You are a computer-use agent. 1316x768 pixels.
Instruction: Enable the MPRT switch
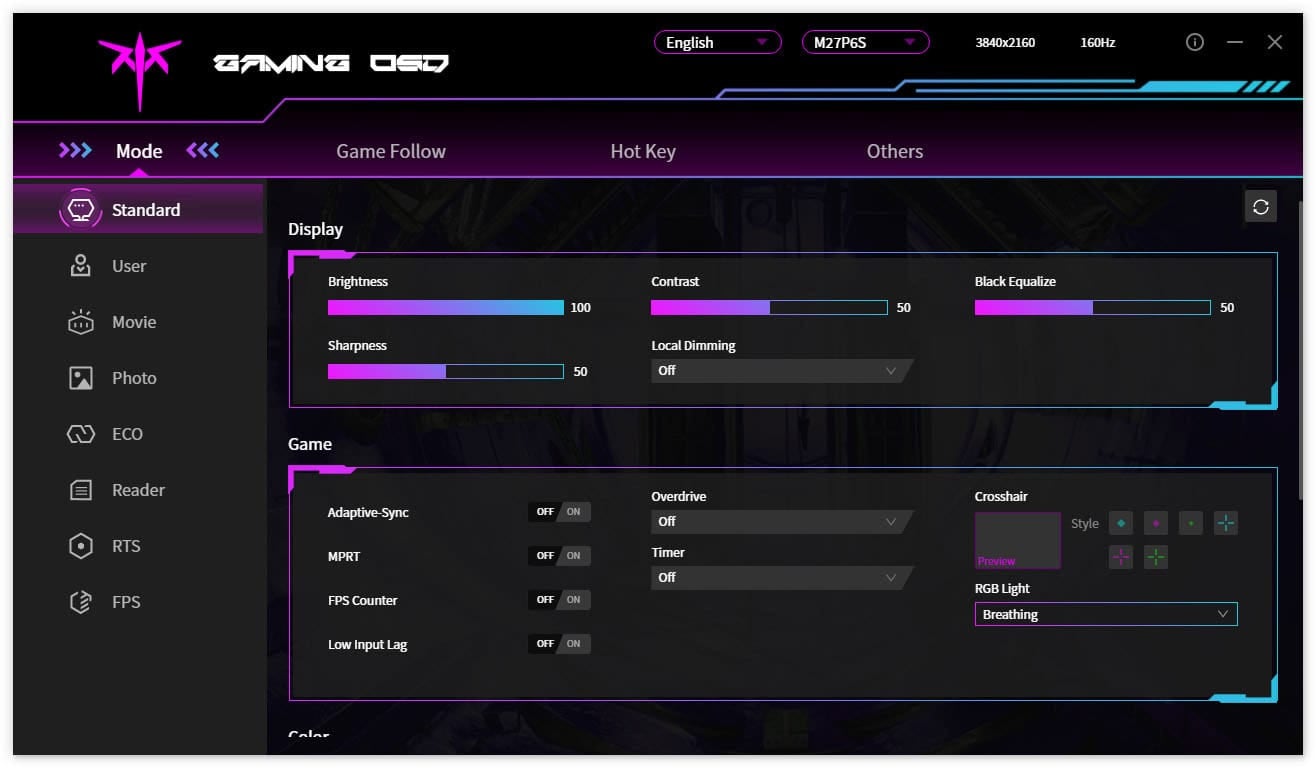pos(559,556)
